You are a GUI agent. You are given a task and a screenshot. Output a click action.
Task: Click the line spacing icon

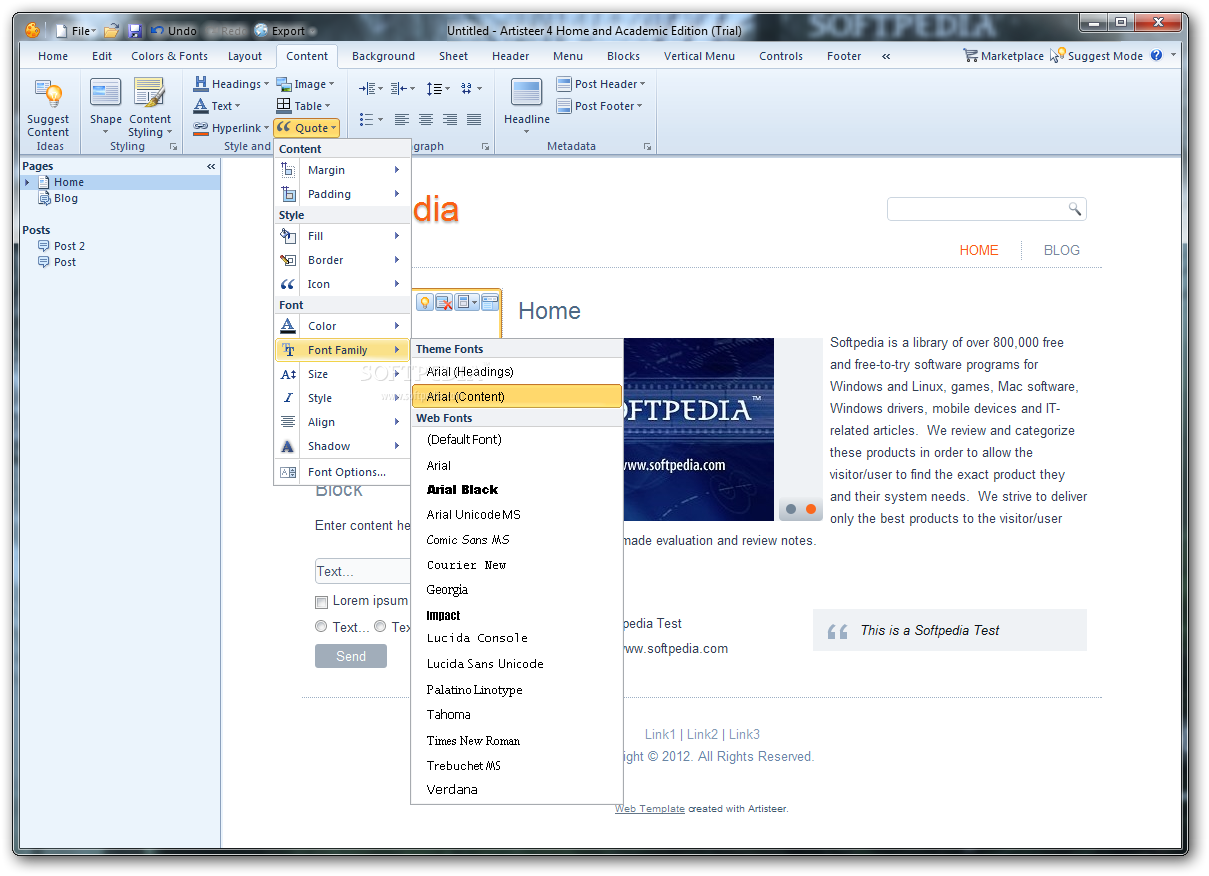click(433, 88)
